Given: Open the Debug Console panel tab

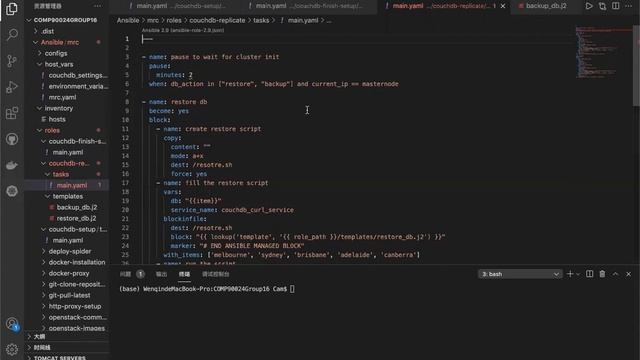Looking at the screenshot, I should click(x=216, y=274).
